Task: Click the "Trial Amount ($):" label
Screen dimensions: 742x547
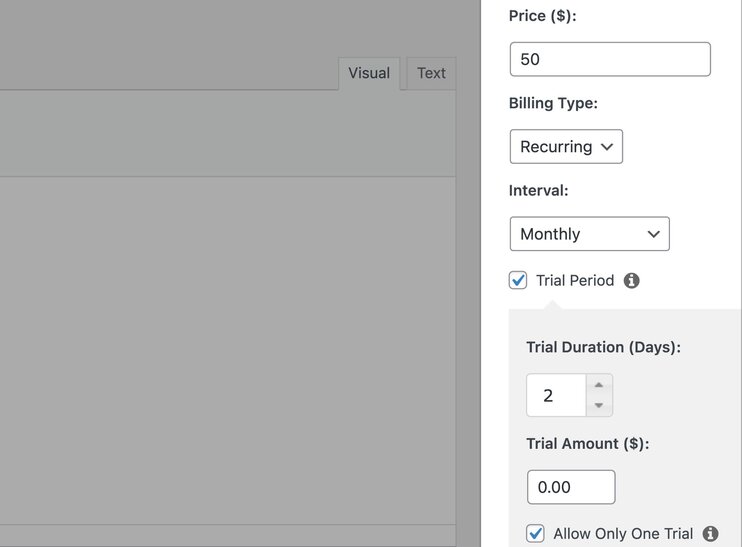Action: [587, 443]
